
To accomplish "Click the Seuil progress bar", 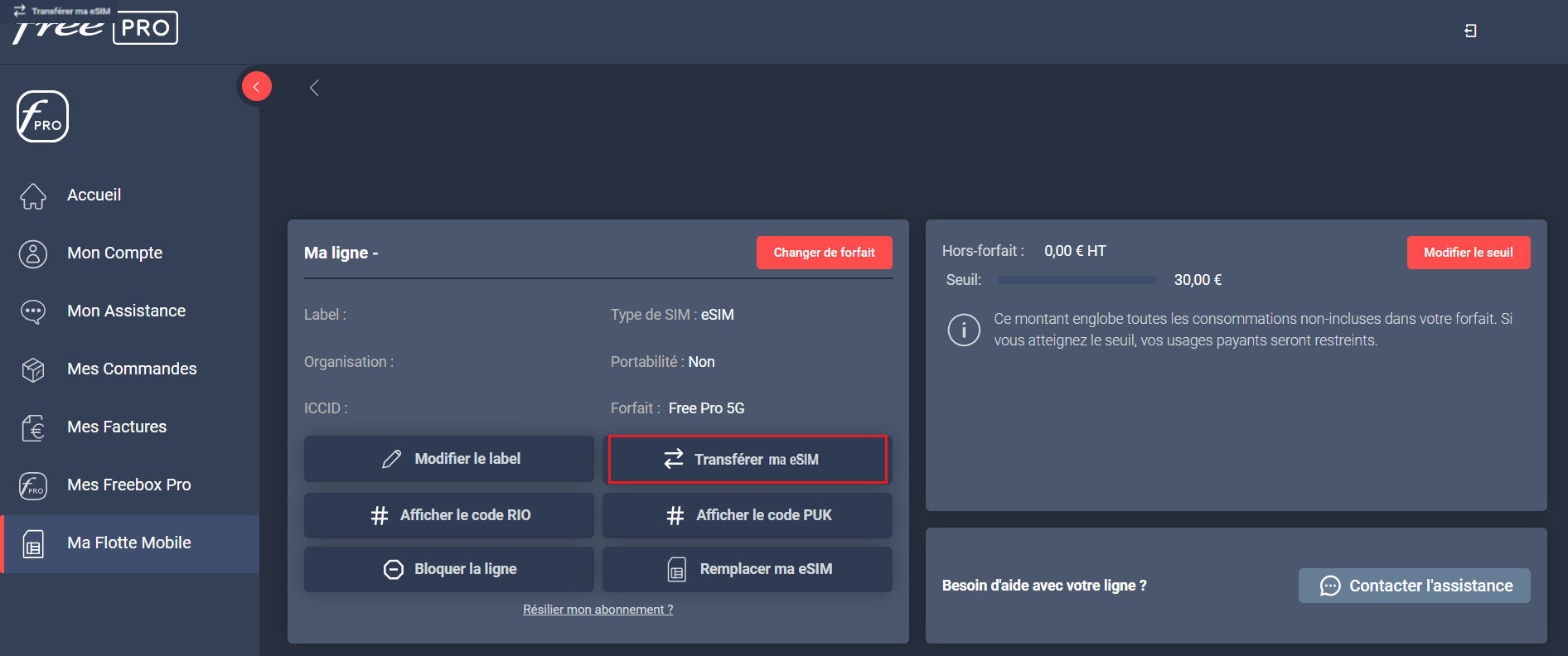I will (1077, 280).
